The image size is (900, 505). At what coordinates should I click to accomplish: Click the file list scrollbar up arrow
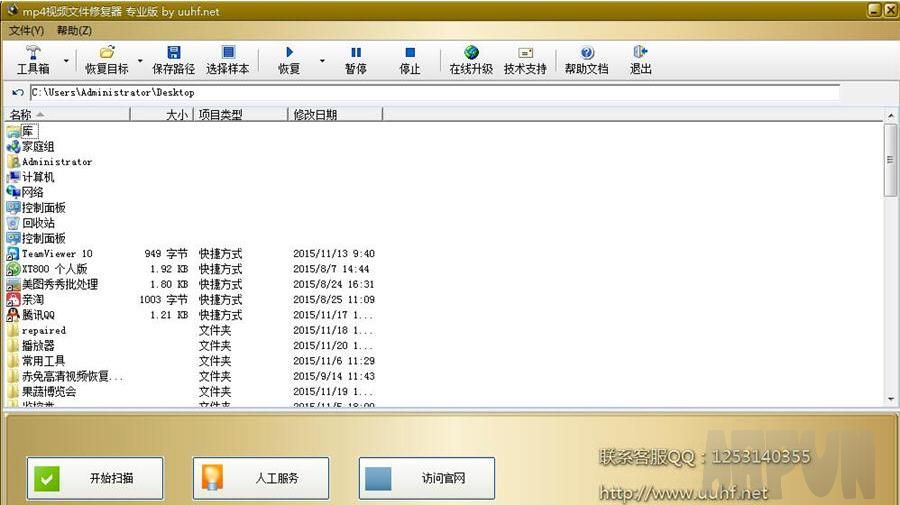tap(891, 115)
